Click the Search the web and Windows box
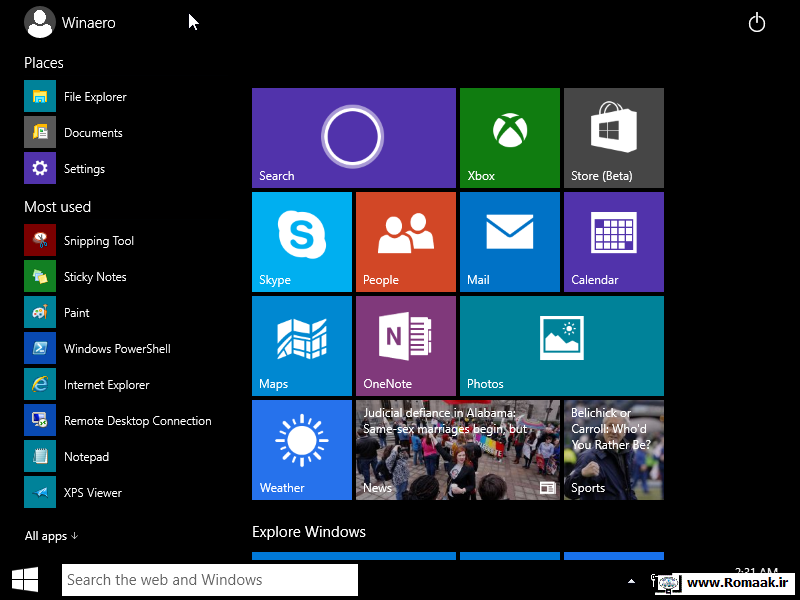The width and height of the screenshot is (800, 600). pos(210,580)
